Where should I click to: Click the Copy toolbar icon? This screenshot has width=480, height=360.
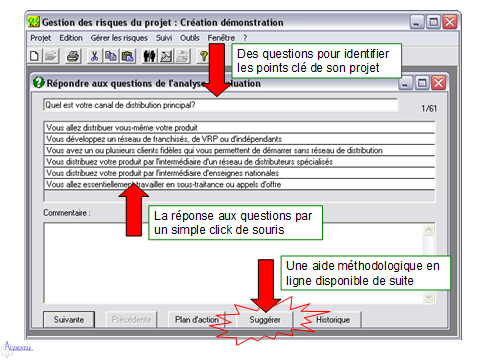[111, 56]
